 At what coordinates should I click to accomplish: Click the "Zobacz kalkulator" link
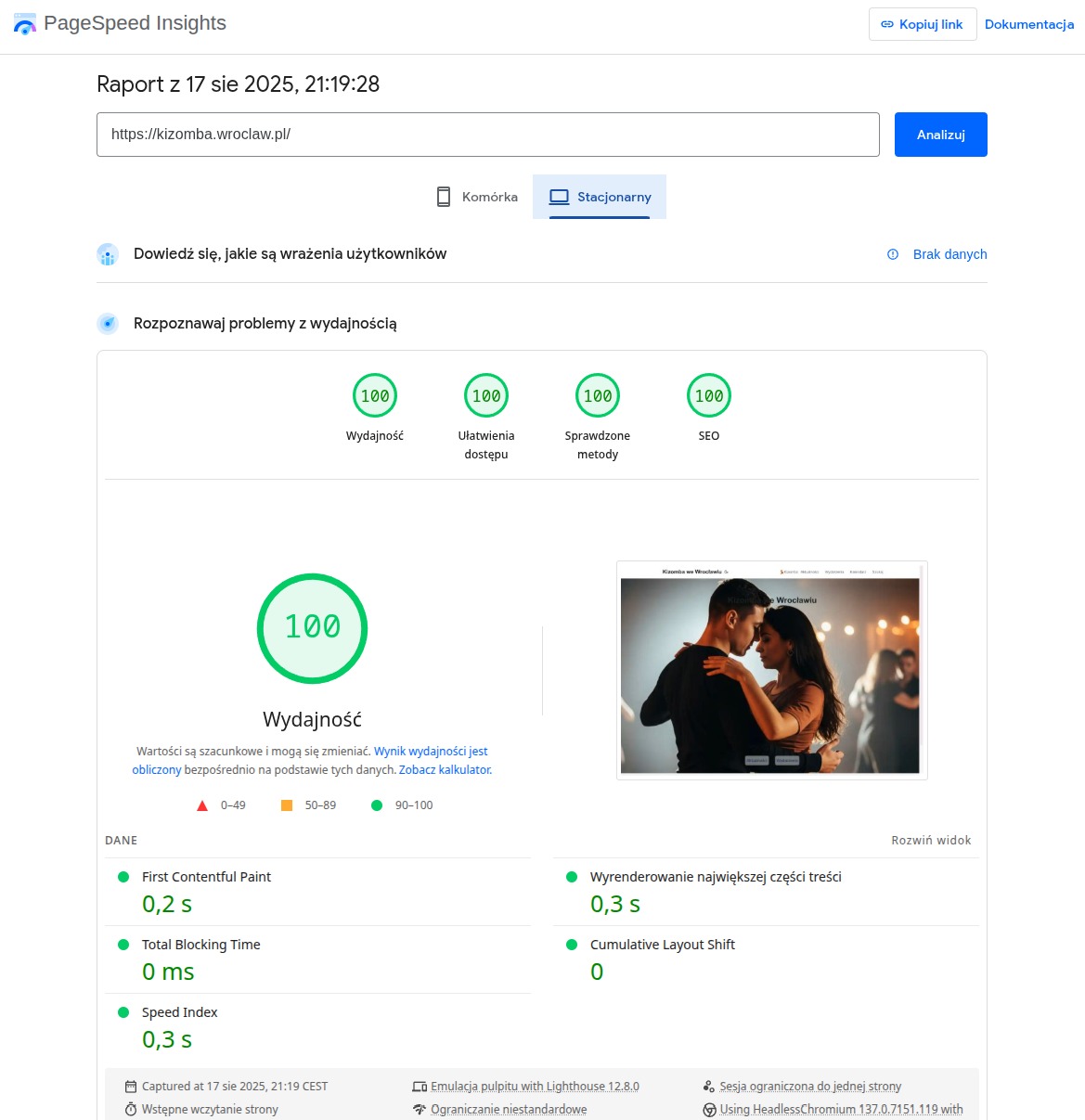(x=445, y=769)
